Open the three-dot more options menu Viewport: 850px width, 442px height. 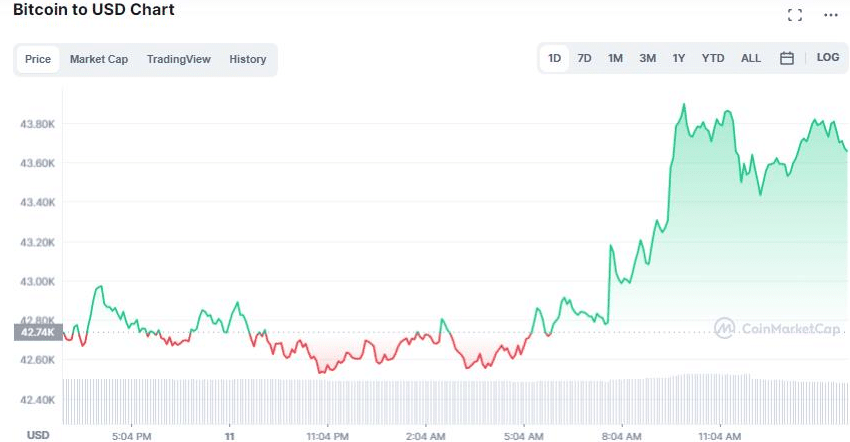click(830, 15)
